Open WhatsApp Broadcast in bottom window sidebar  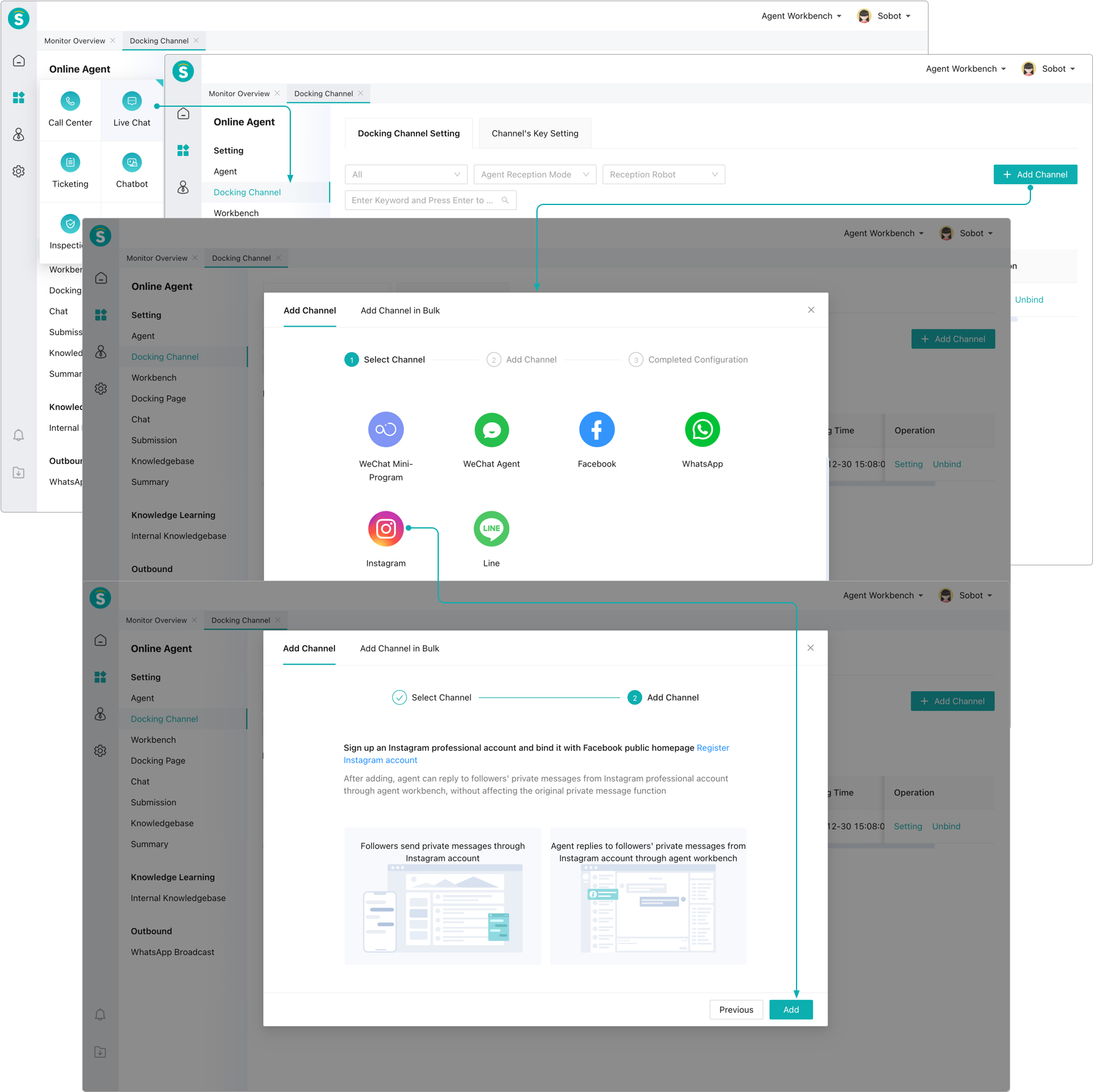tap(172, 952)
